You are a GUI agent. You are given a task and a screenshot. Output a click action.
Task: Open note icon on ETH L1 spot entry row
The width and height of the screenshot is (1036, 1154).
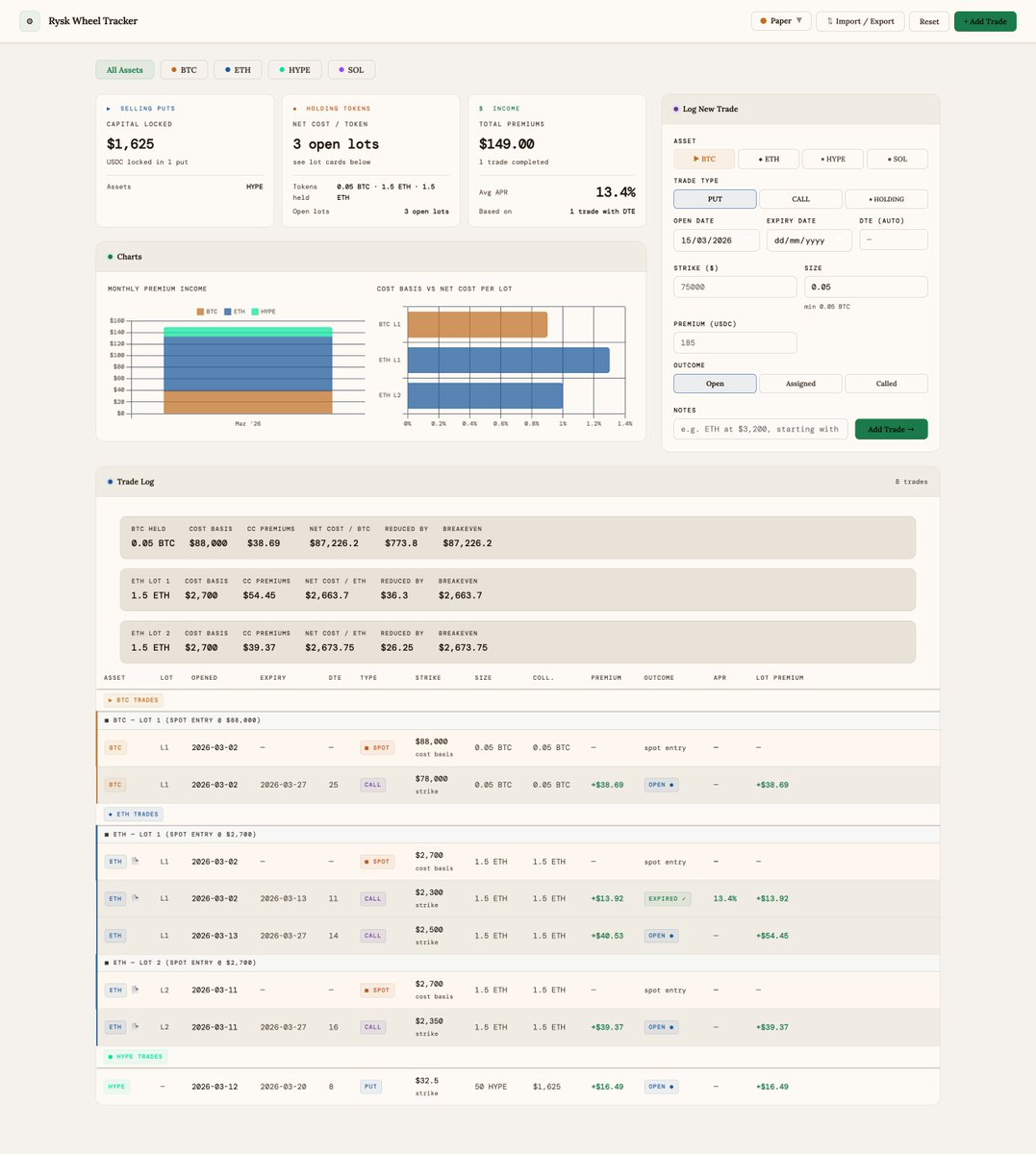pos(135,861)
